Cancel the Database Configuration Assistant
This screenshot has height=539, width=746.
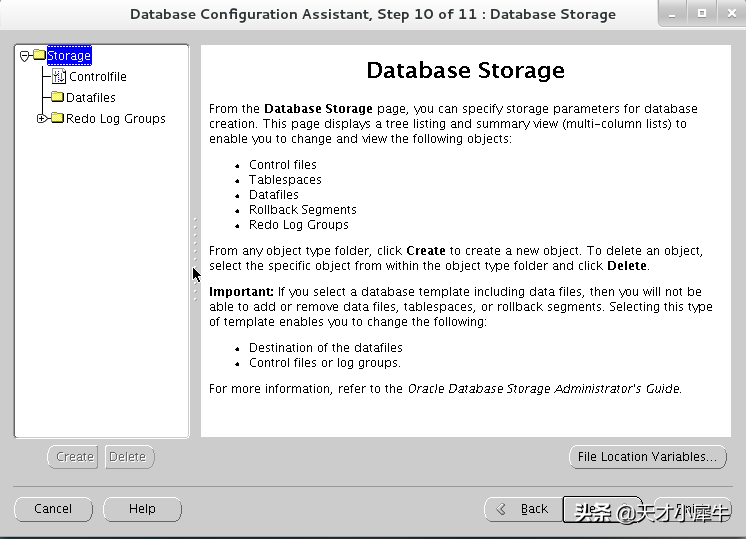(x=53, y=509)
